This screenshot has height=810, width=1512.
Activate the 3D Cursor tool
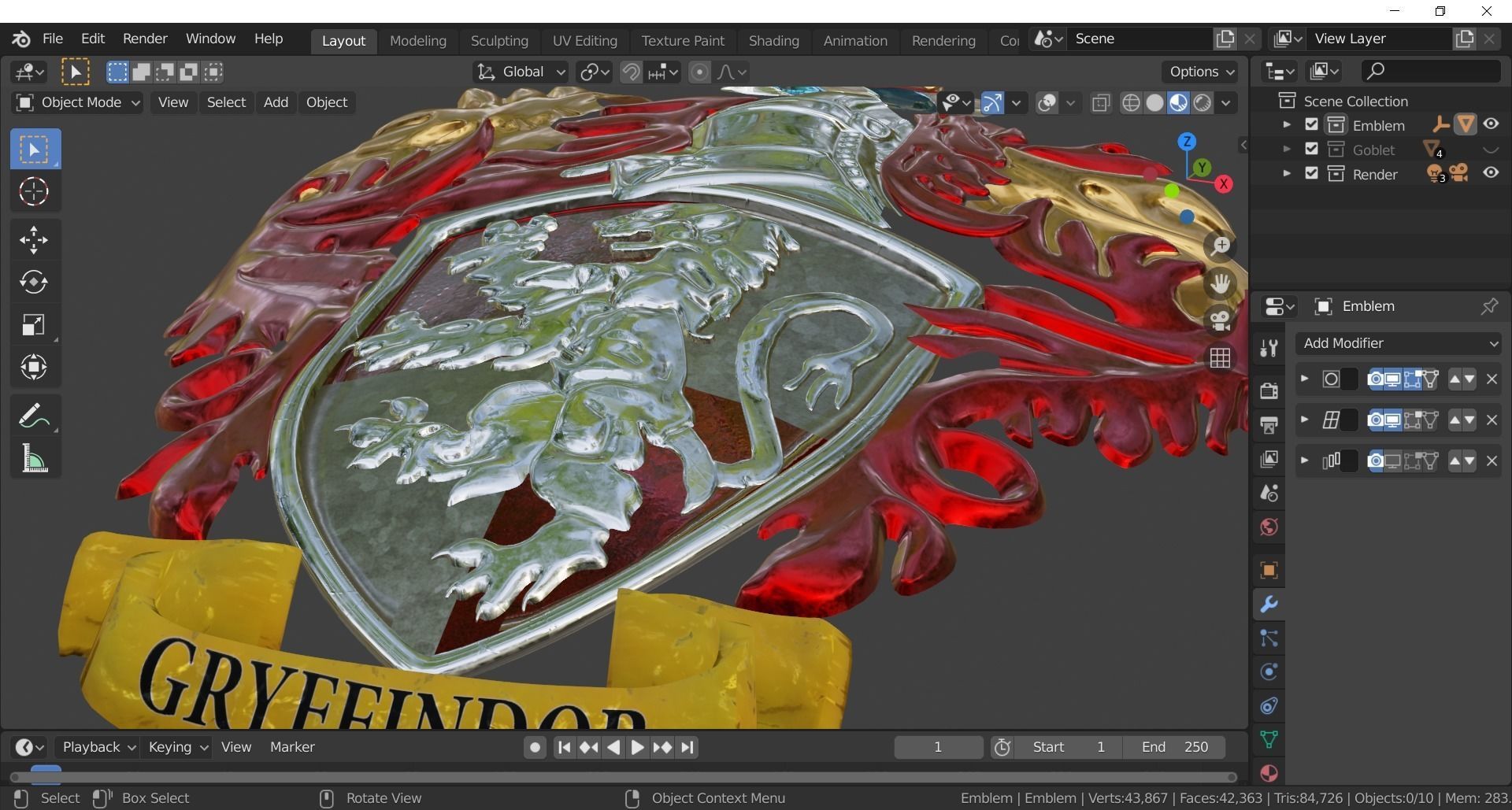pyautogui.click(x=34, y=191)
